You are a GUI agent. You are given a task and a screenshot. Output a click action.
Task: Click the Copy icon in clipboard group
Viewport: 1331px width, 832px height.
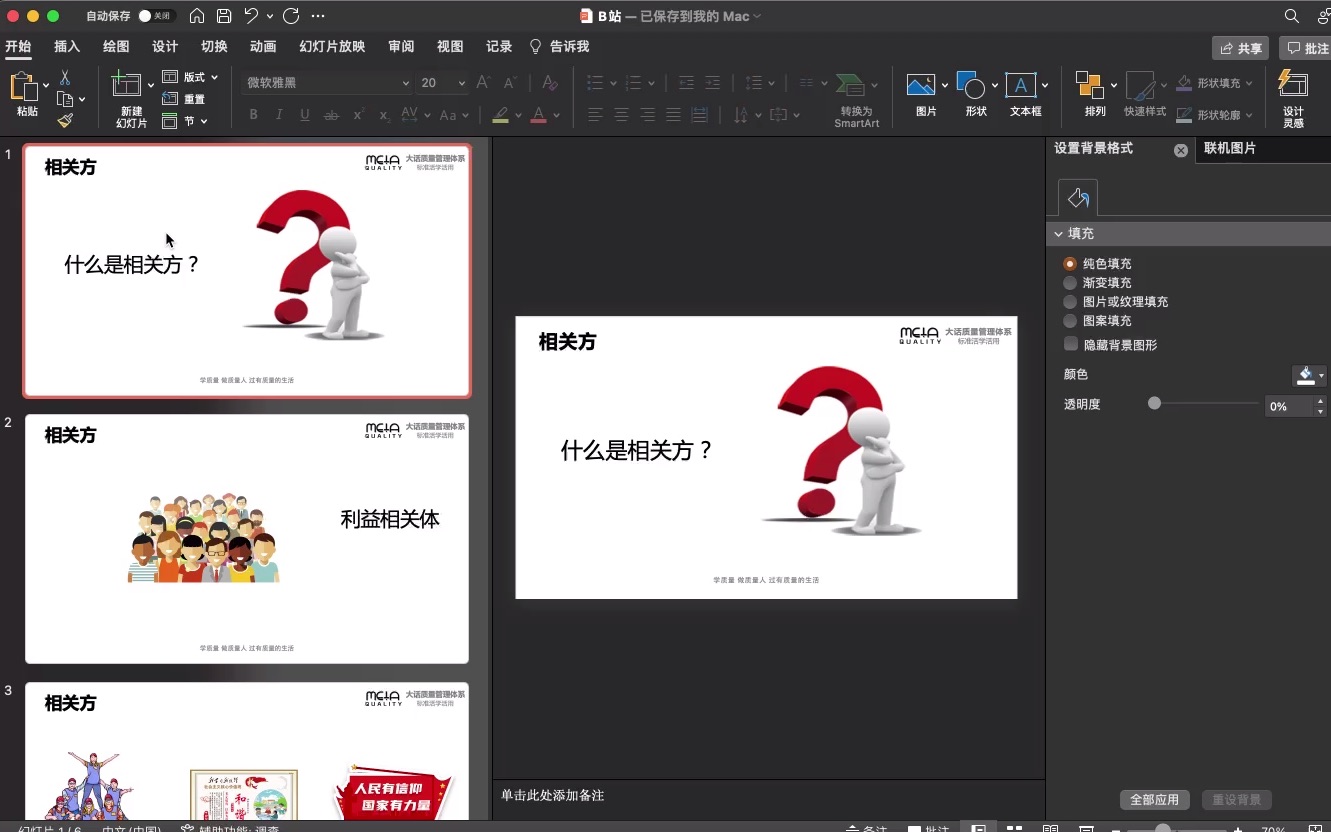(x=65, y=99)
